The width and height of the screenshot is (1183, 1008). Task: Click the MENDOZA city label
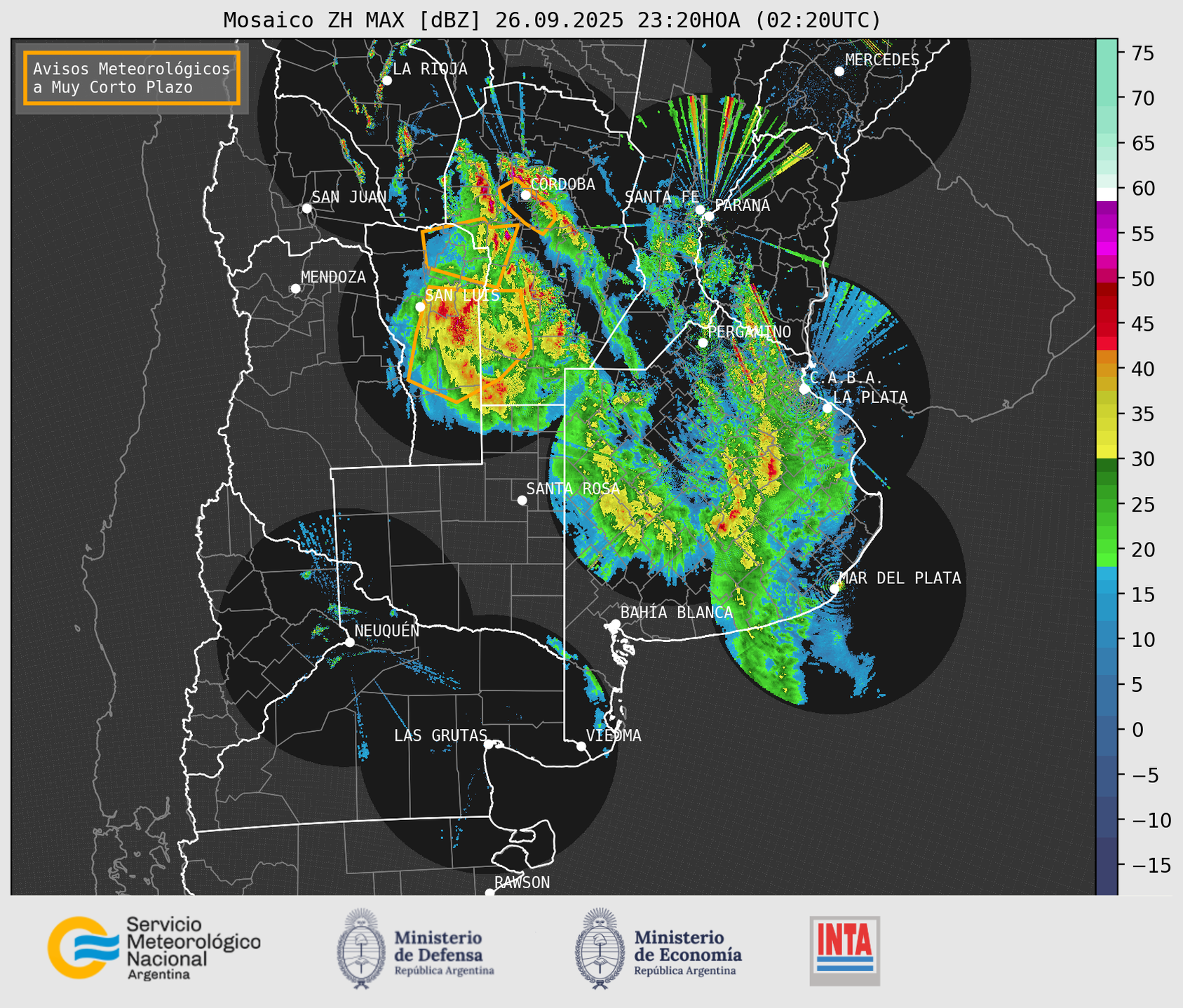coord(333,277)
